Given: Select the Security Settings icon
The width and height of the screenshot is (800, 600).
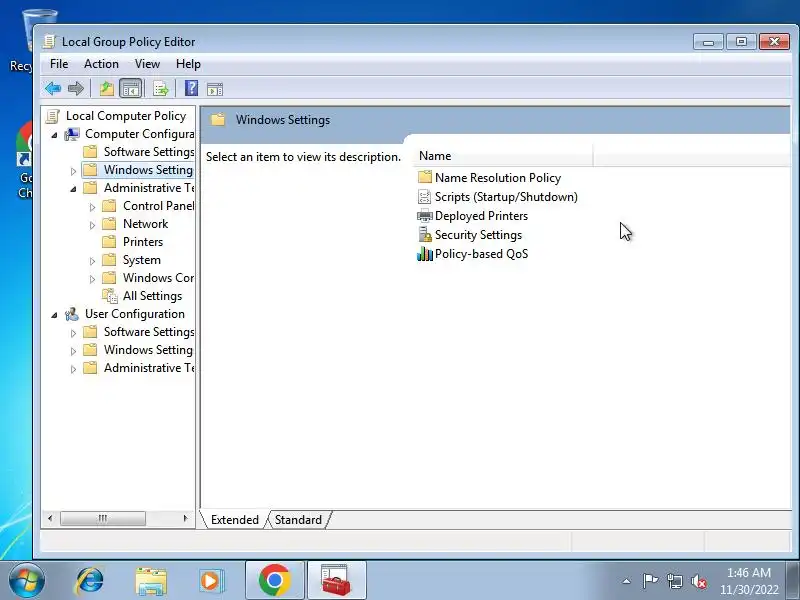Looking at the screenshot, I should (424, 235).
